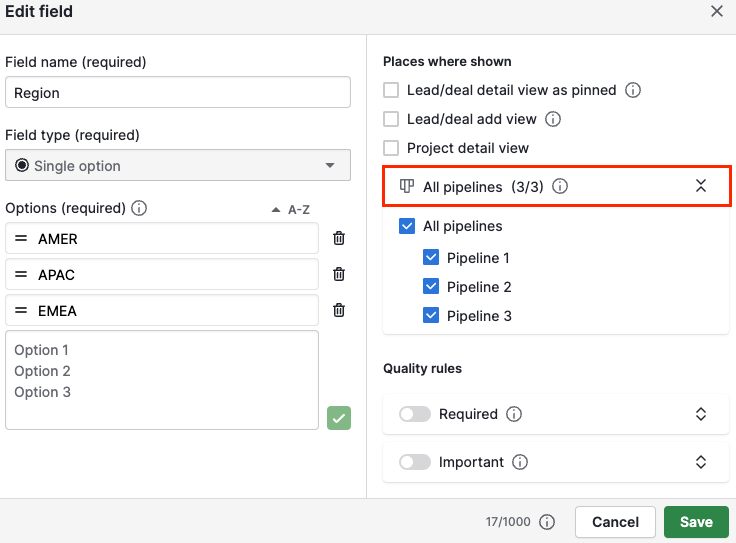
Task: Click the Region field name input
Action: 178,92
